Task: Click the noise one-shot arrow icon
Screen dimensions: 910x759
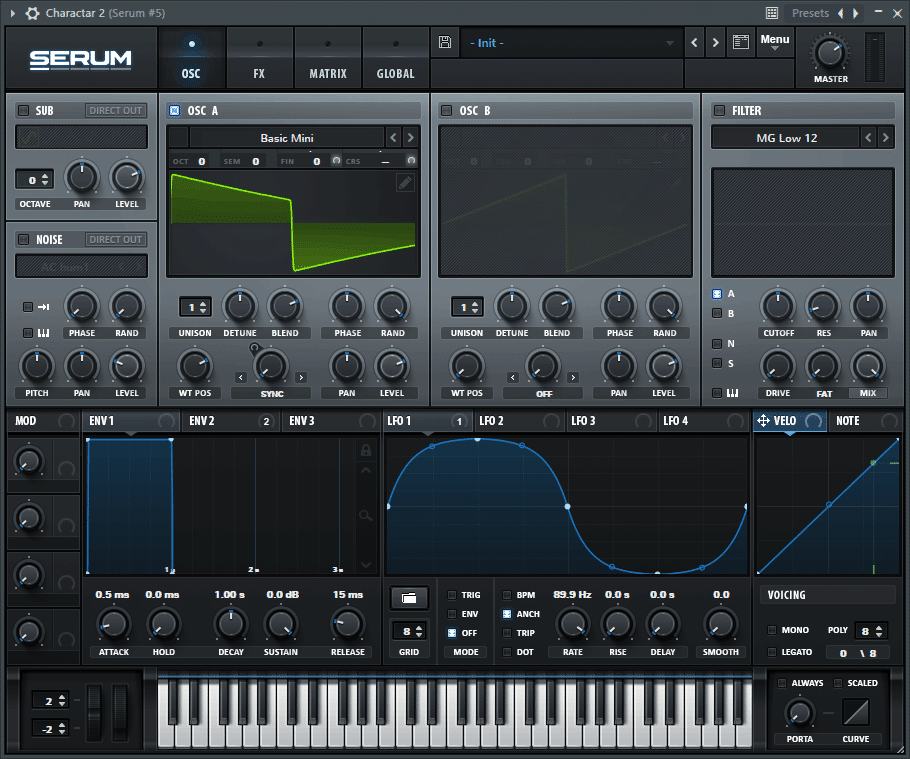Action: tap(44, 307)
